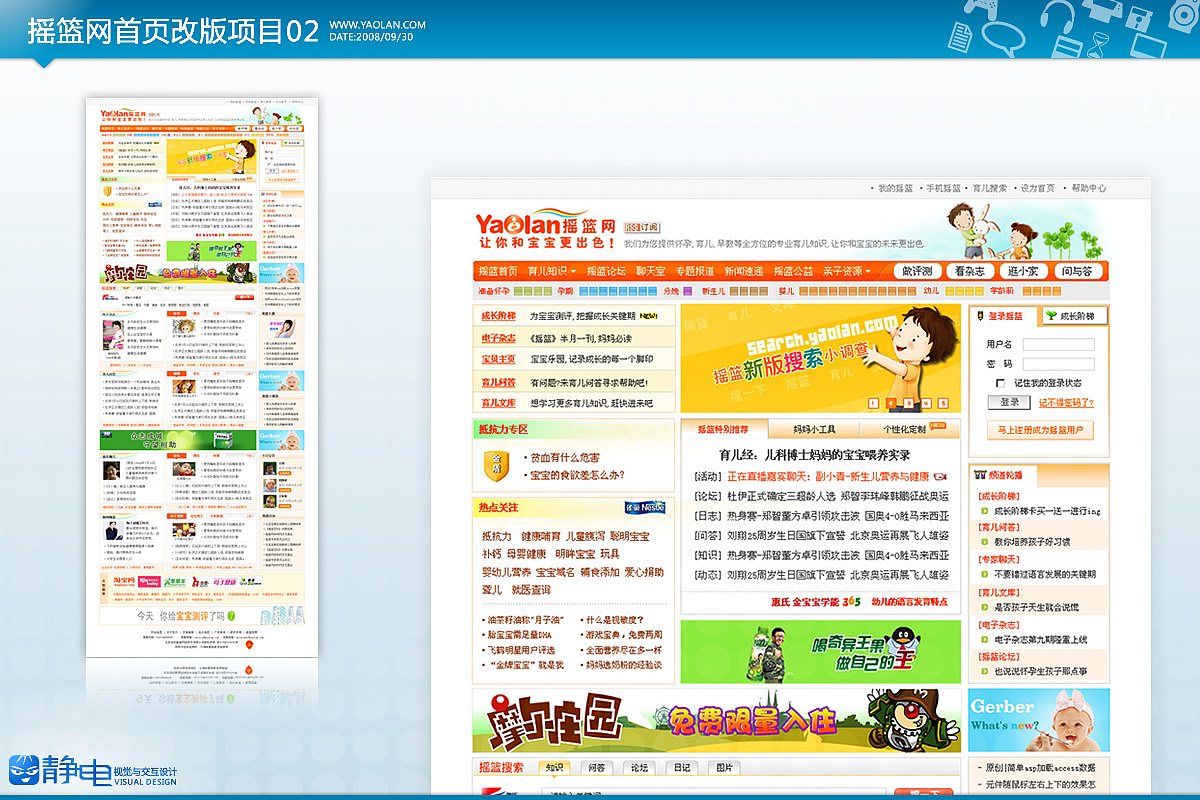Click the gold shield icon in 抵抗力专区
This screenshot has height=800, width=1200.
tap(496, 462)
